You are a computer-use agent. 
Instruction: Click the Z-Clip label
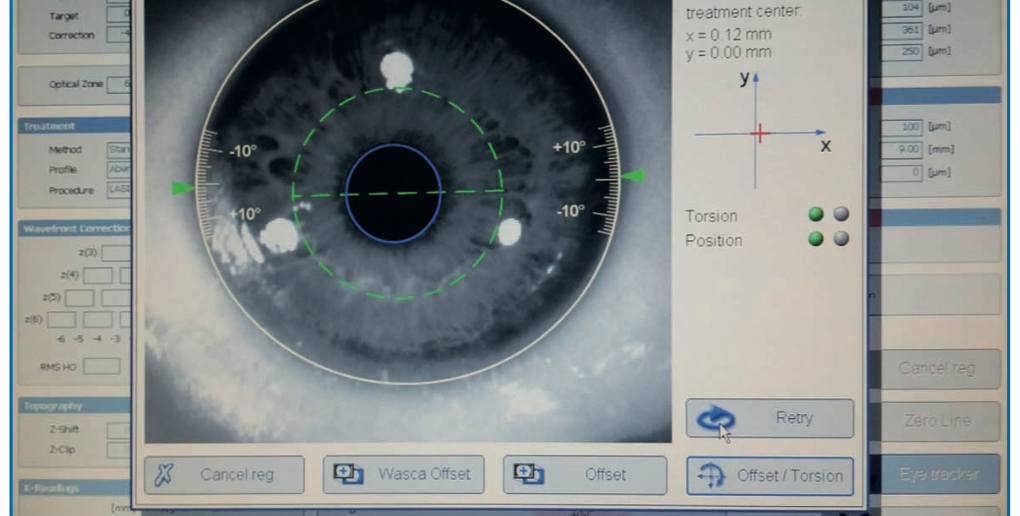tap(62, 450)
